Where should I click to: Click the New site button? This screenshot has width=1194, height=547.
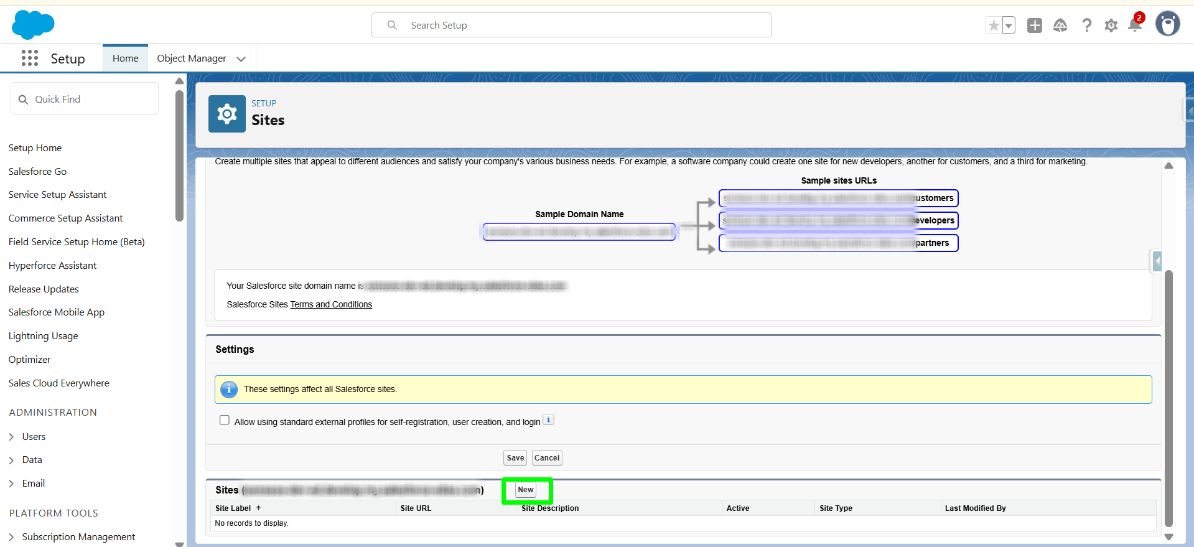coord(525,490)
